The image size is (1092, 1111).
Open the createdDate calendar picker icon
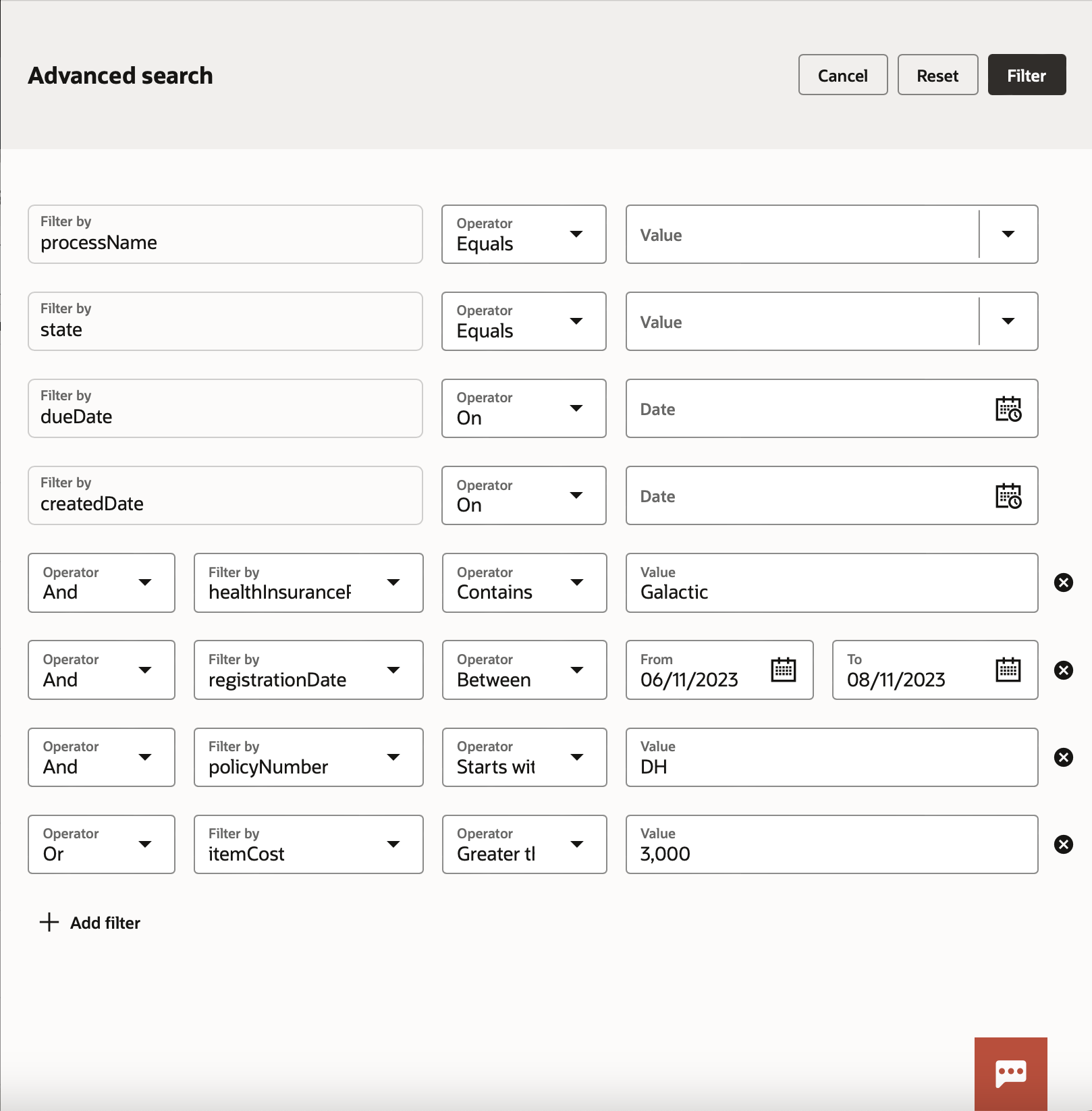tap(1008, 496)
